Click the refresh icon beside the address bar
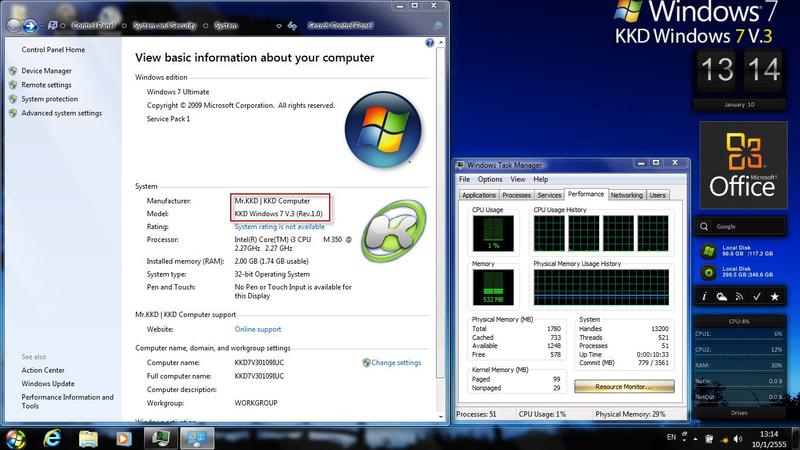 coord(292,26)
